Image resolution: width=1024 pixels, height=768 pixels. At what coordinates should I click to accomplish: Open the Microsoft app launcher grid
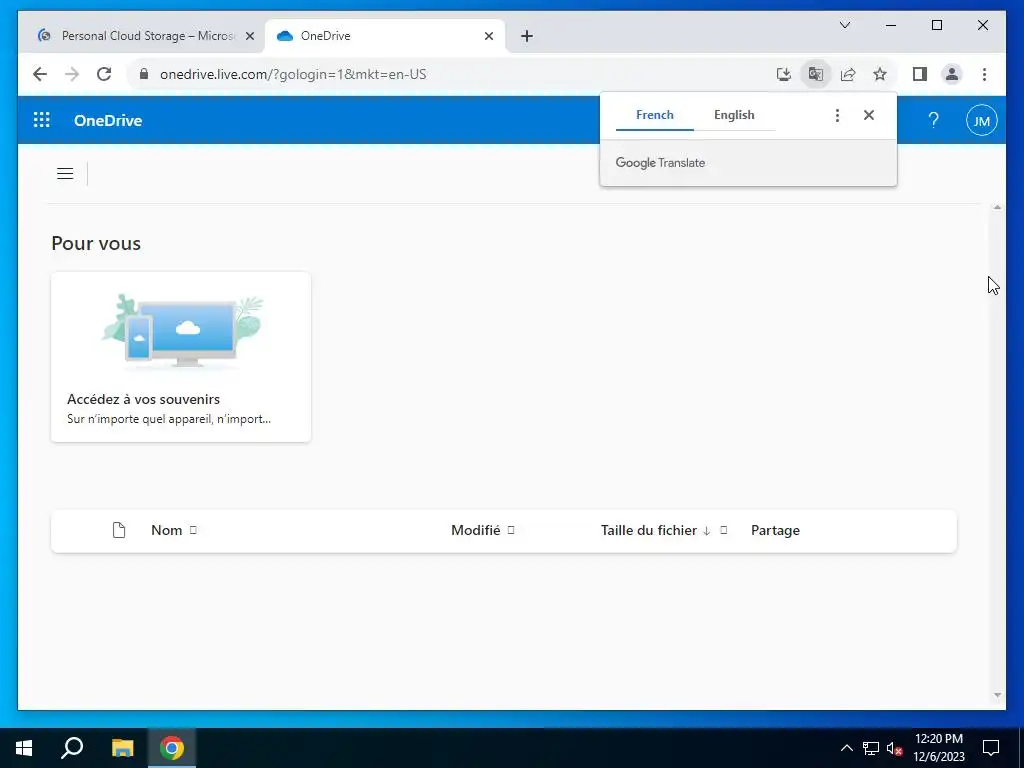[42, 120]
